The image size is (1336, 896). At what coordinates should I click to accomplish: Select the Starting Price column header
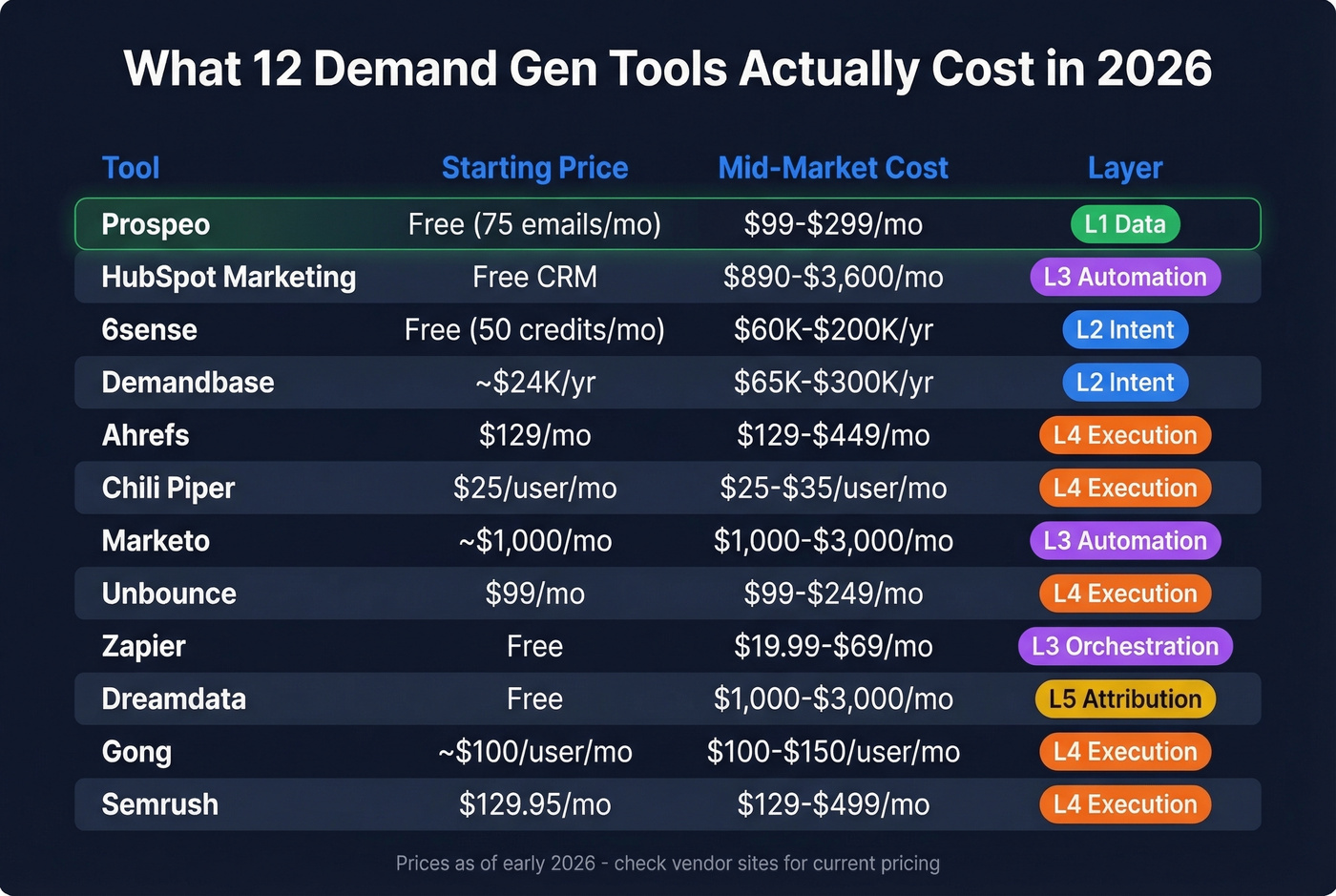point(534,167)
